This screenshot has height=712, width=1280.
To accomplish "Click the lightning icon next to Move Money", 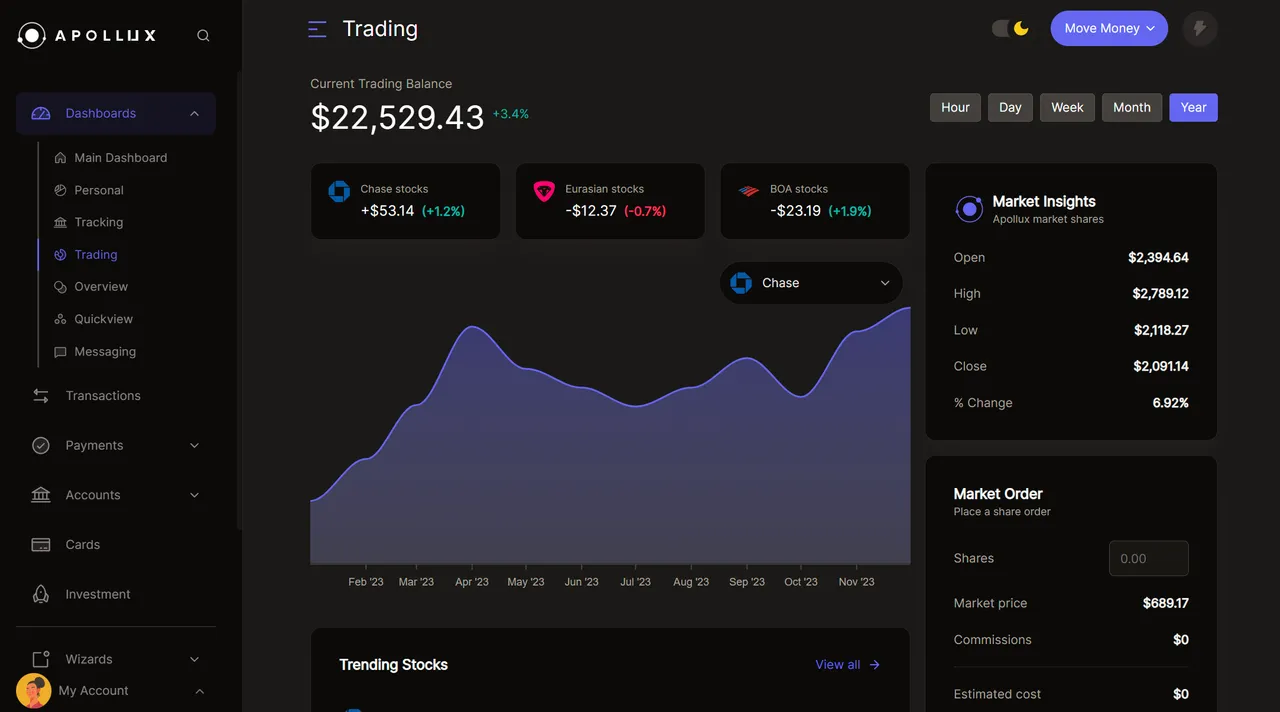I will point(1199,28).
